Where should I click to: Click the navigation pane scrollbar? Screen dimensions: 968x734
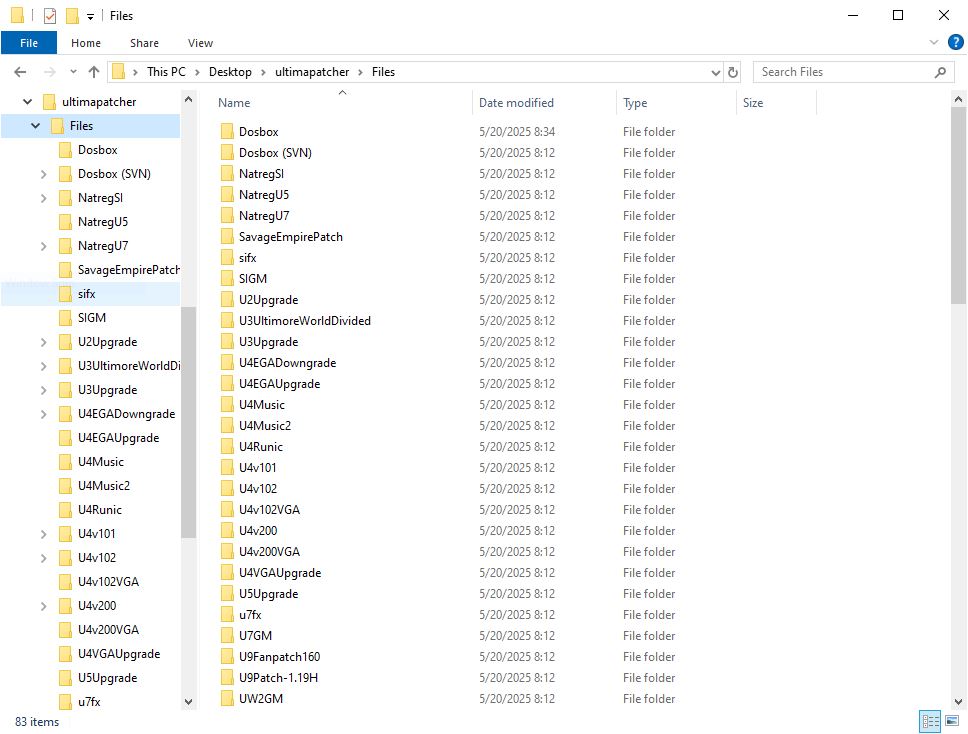tap(188, 422)
